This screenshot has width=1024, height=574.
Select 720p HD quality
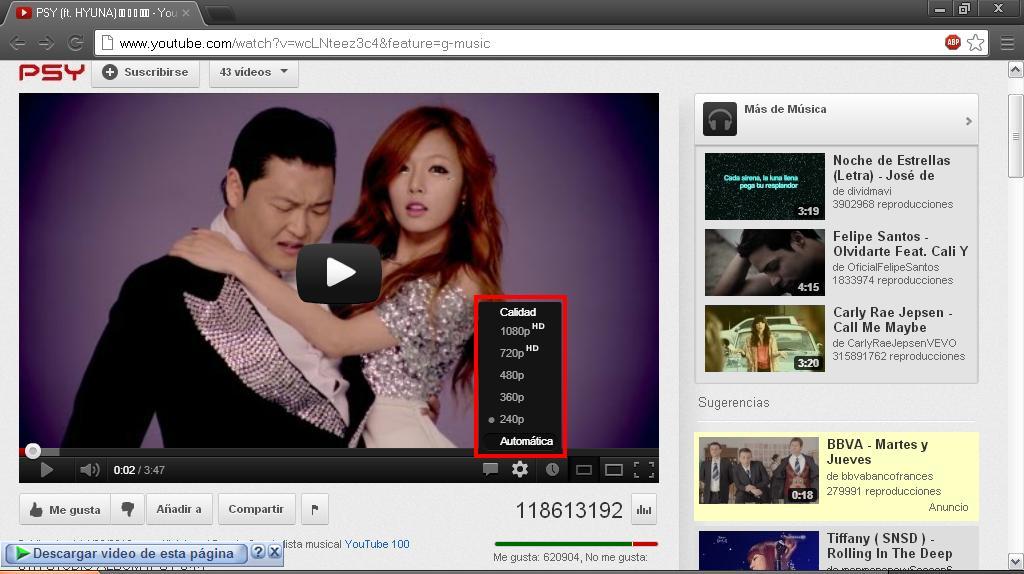520,353
